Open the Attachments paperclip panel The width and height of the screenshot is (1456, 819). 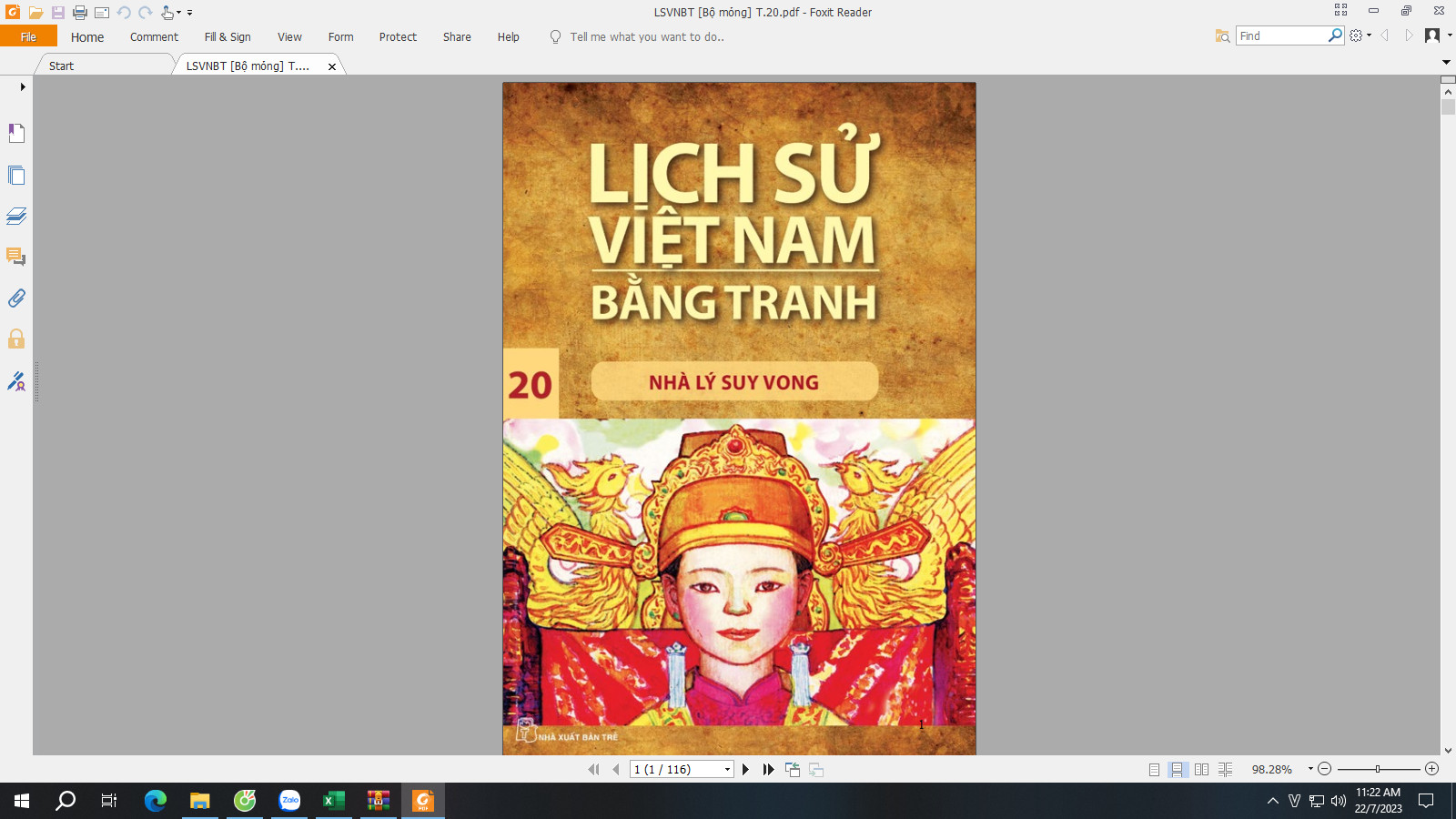pos(16,298)
